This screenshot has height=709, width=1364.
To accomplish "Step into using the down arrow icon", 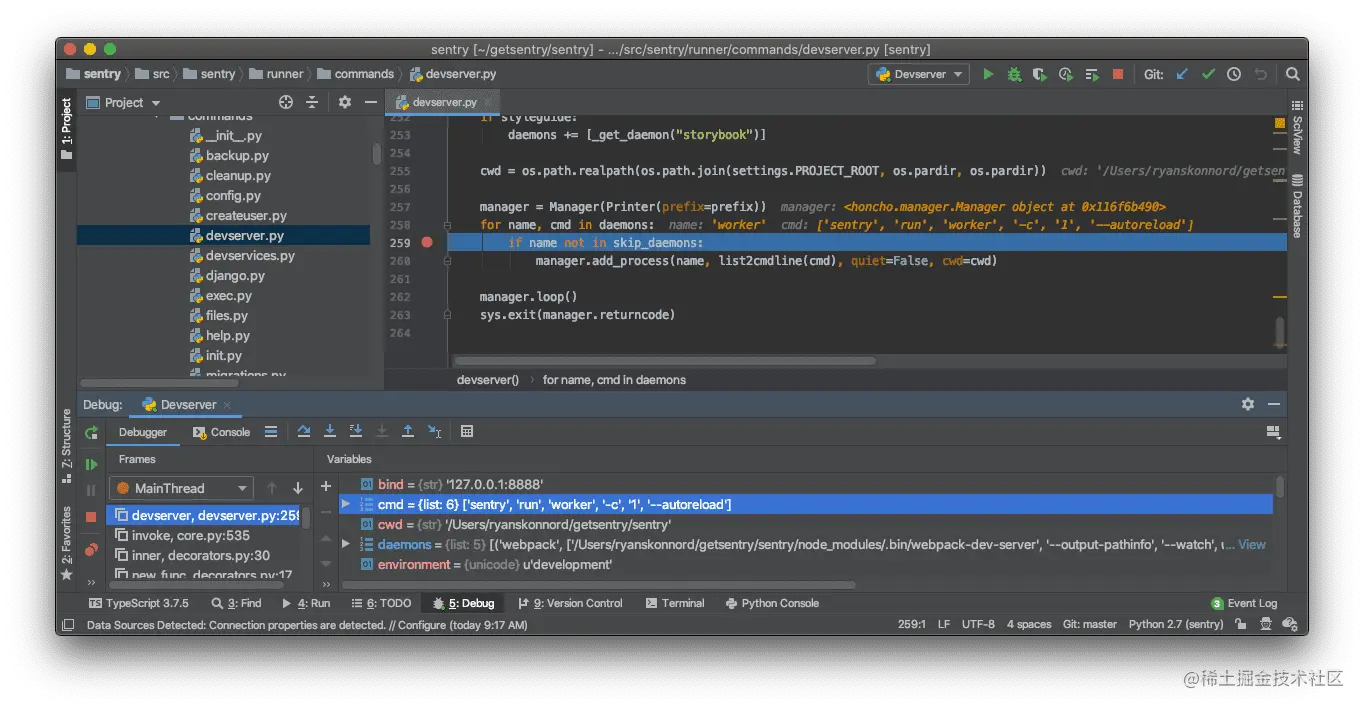I will [330, 432].
